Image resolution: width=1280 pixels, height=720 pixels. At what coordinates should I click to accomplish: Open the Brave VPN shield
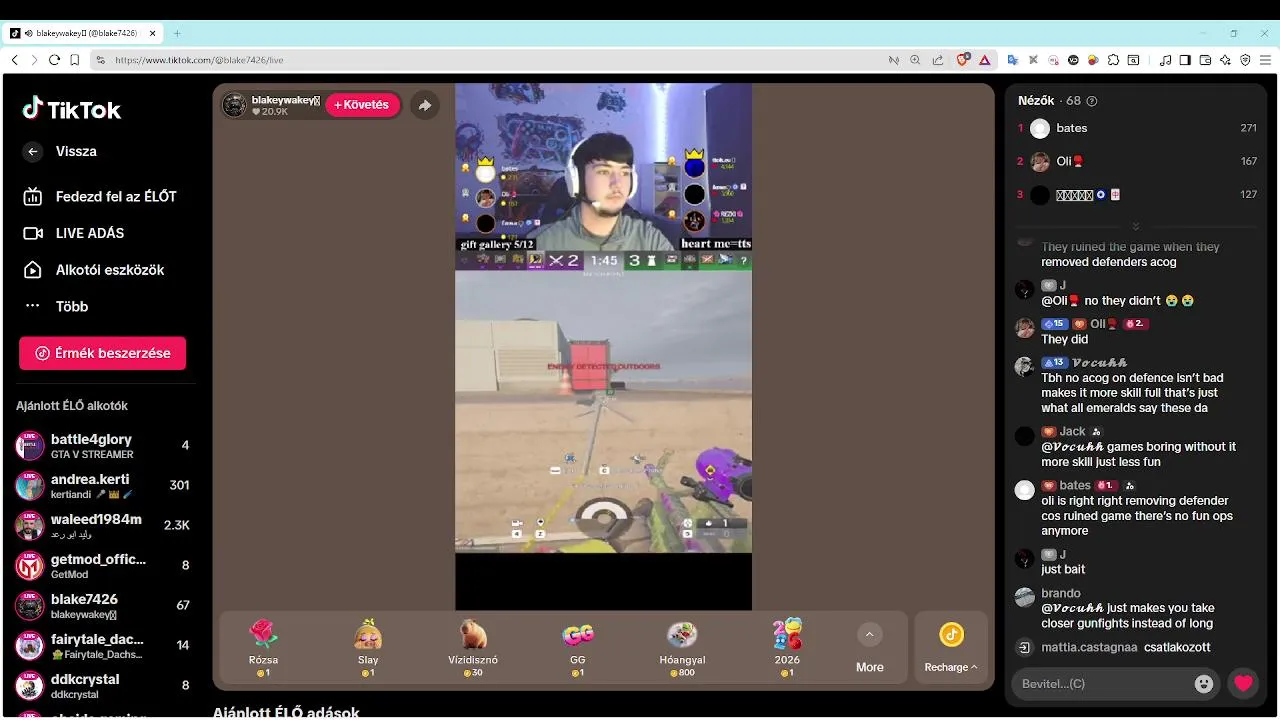1245,60
